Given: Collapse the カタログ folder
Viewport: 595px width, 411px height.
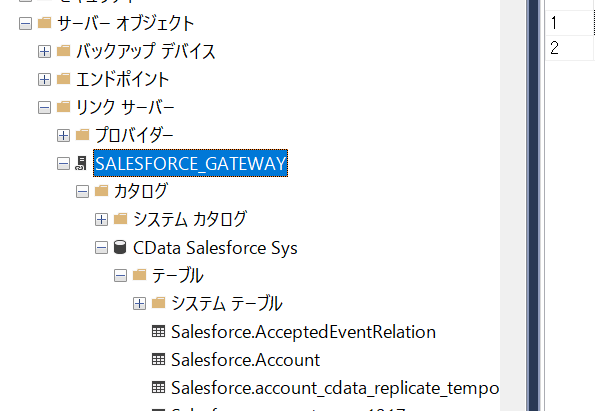Looking at the screenshot, I should click(x=82, y=191).
